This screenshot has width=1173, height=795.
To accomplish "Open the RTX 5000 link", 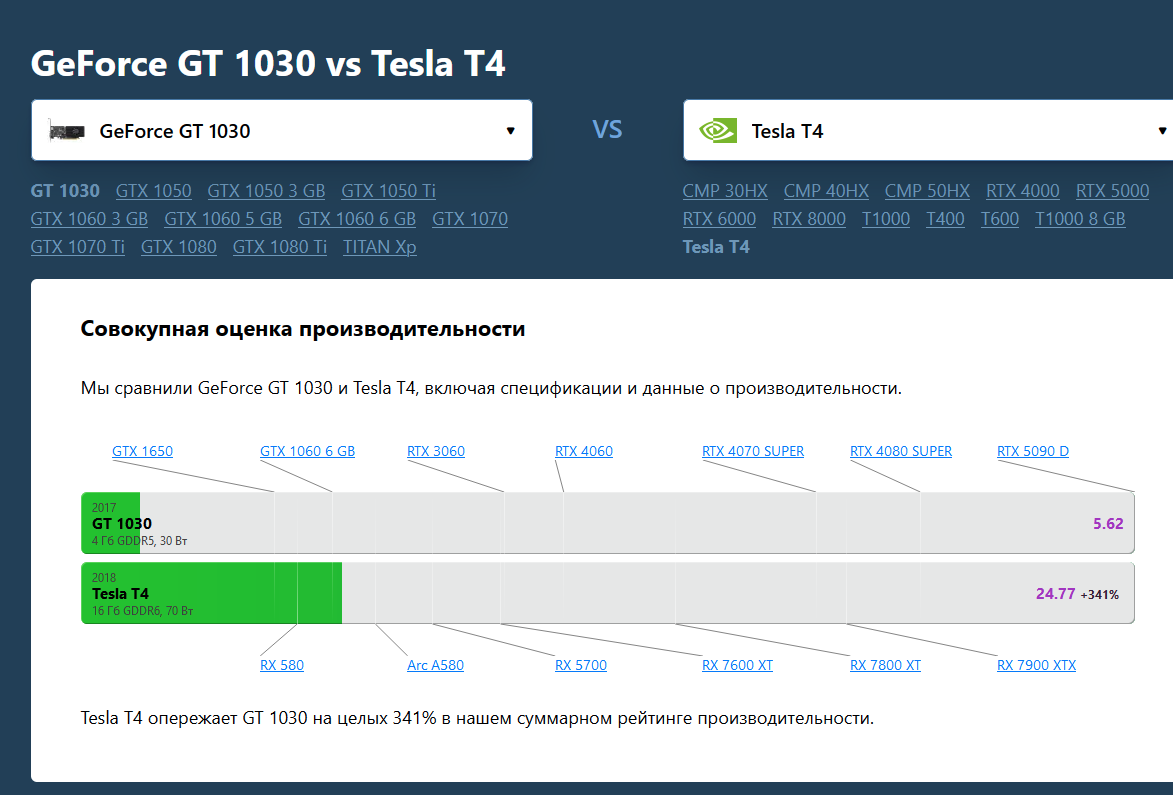I will (x=1112, y=191).
